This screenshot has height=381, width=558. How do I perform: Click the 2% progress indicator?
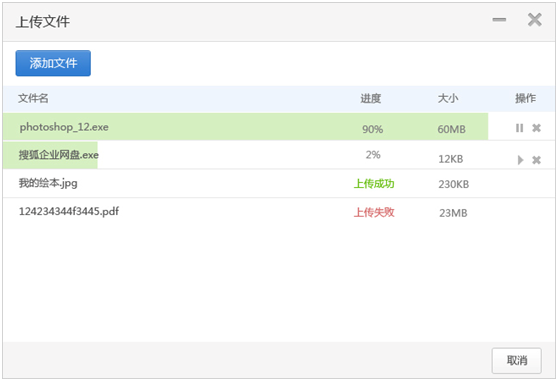click(x=373, y=155)
